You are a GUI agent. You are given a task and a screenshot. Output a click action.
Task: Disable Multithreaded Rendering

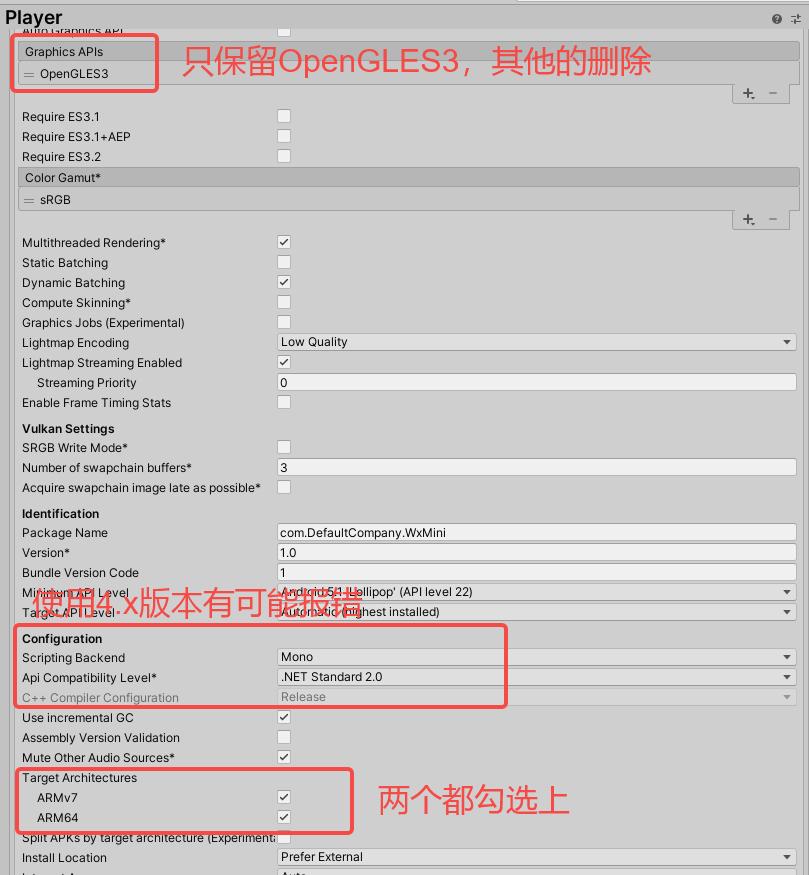[x=284, y=242]
